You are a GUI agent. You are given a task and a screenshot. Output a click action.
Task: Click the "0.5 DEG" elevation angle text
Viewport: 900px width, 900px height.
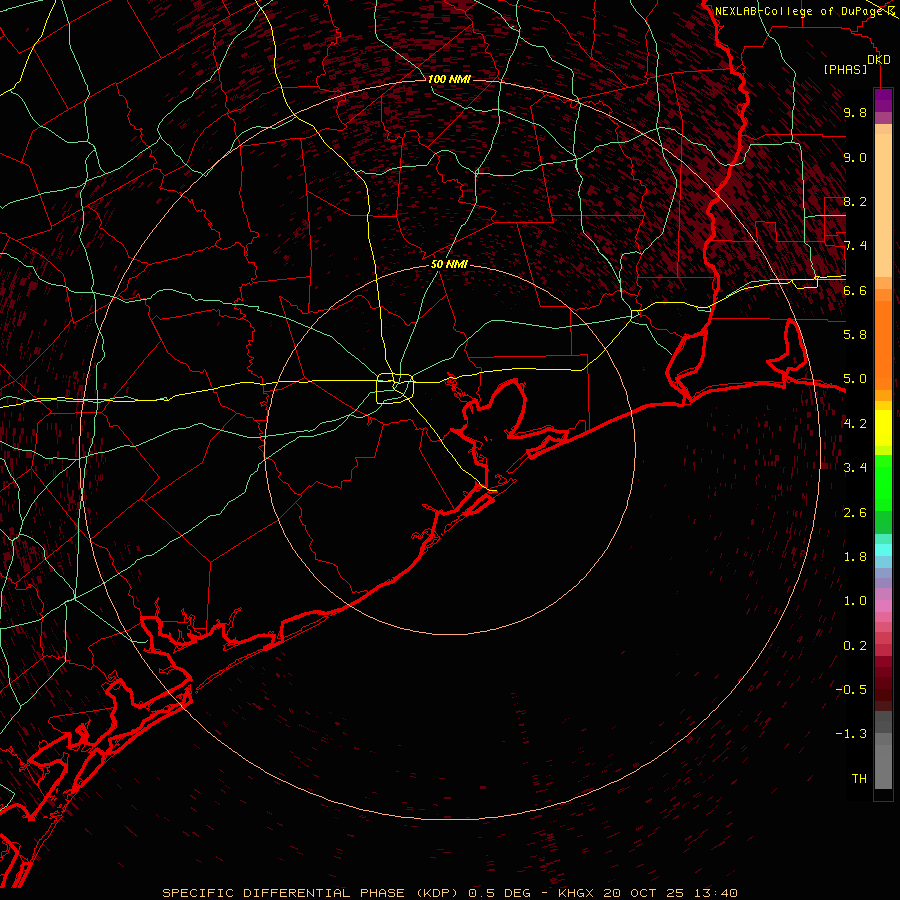[x=499, y=893]
